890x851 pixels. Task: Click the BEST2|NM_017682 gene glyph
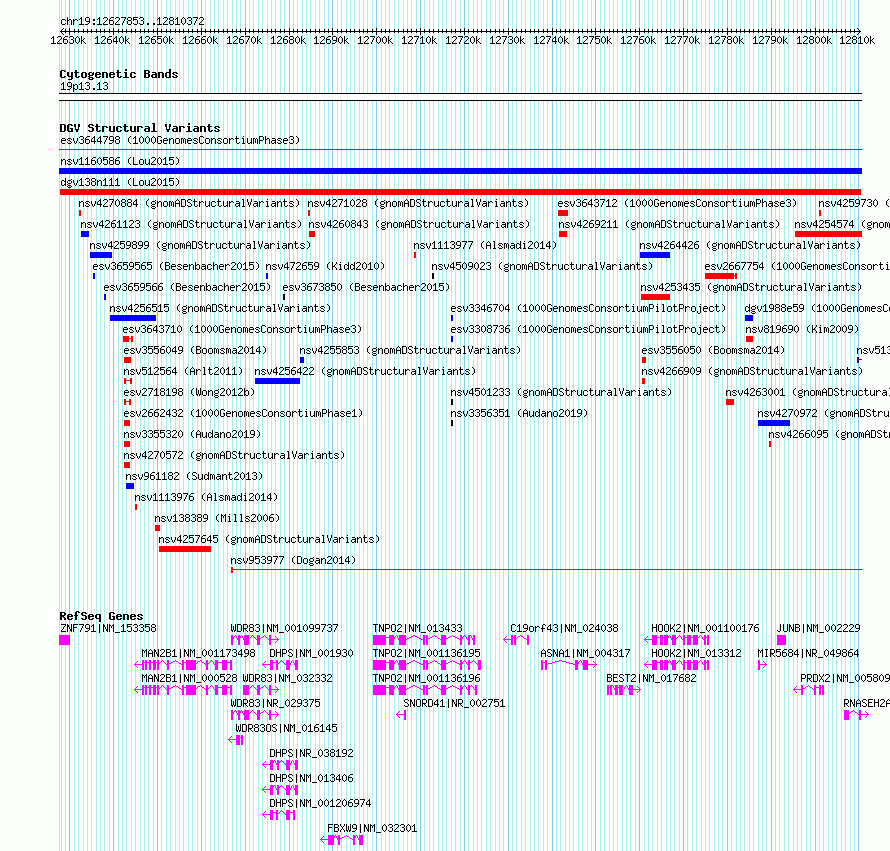[624, 690]
